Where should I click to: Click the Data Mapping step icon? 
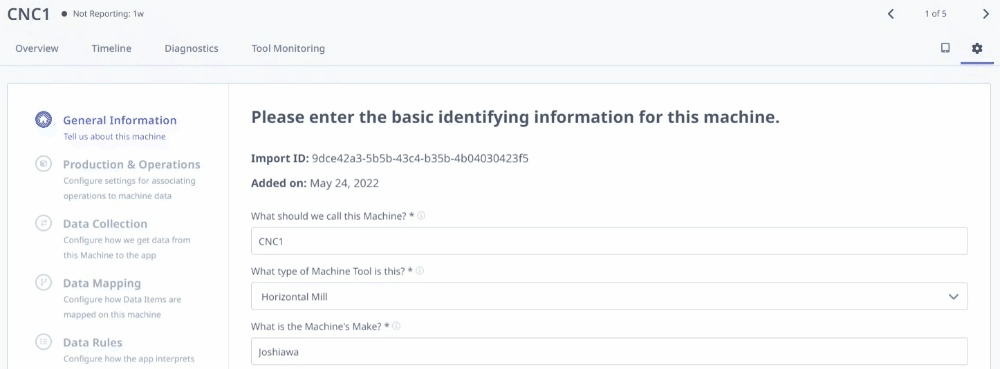click(43, 282)
